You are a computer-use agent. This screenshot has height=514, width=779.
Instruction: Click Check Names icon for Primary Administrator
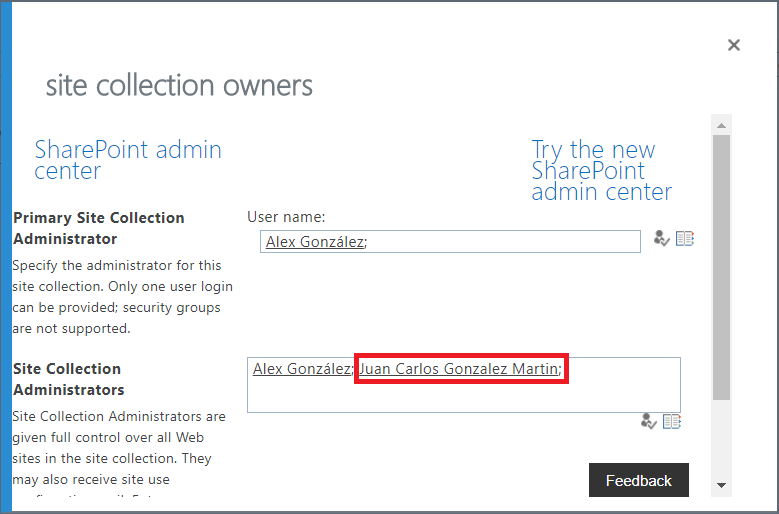(661, 239)
